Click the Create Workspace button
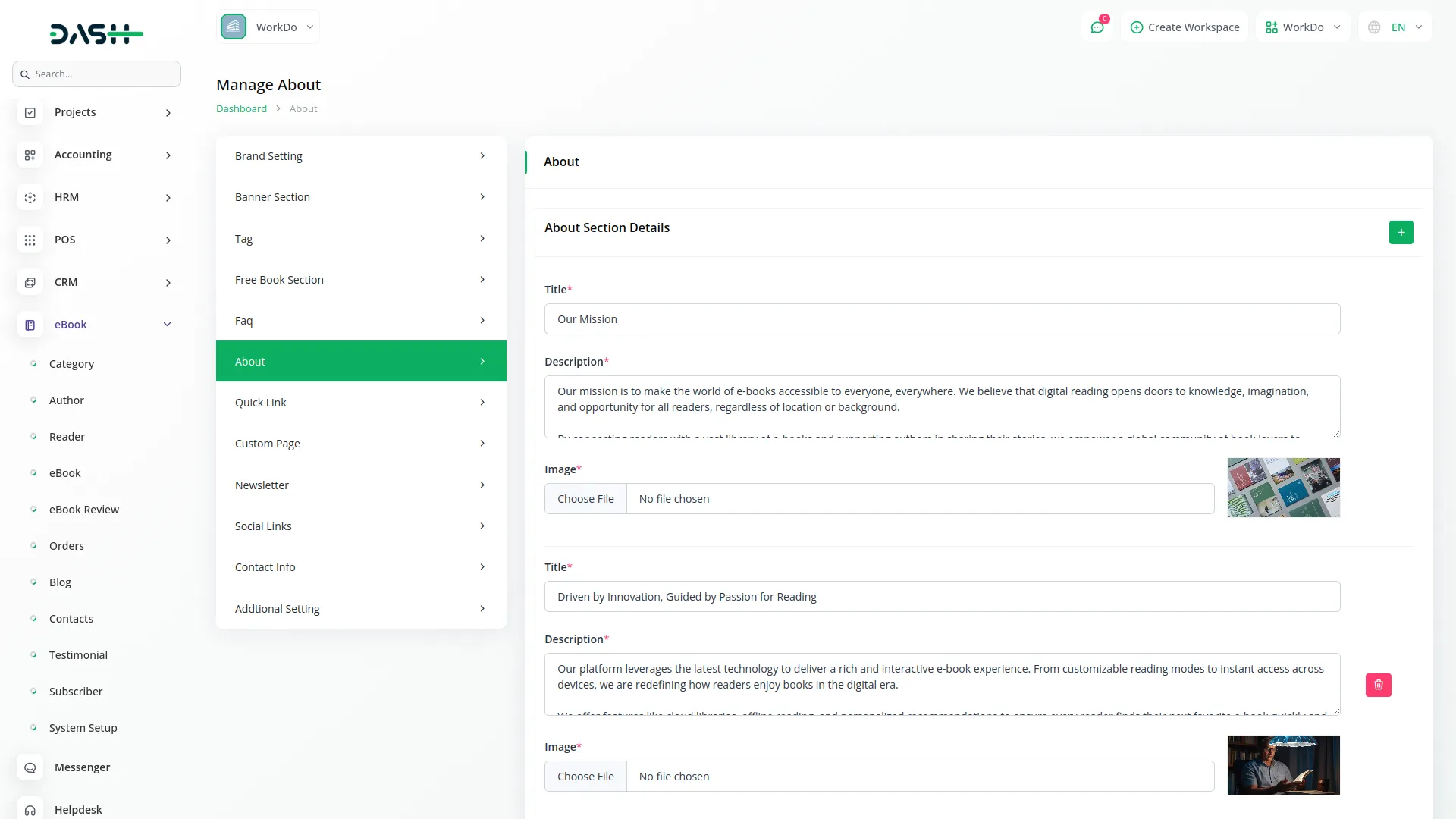This screenshot has width=1456, height=819. pyautogui.click(x=1185, y=27)
